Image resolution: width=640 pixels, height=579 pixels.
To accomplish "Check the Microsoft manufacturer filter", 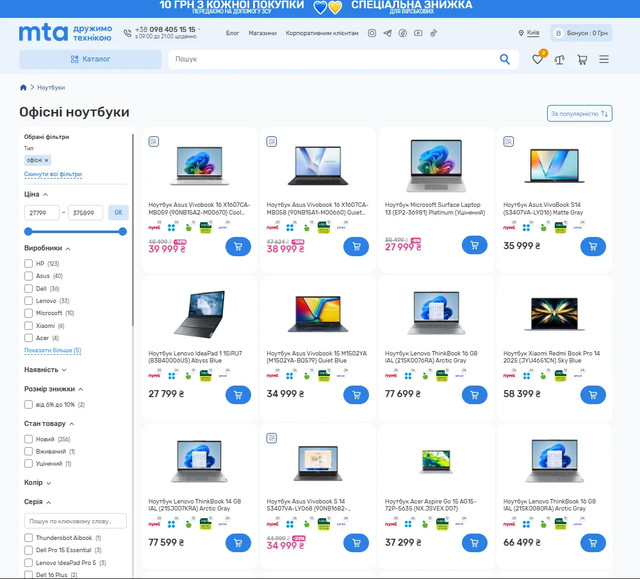I will click(x=28, y=313).
